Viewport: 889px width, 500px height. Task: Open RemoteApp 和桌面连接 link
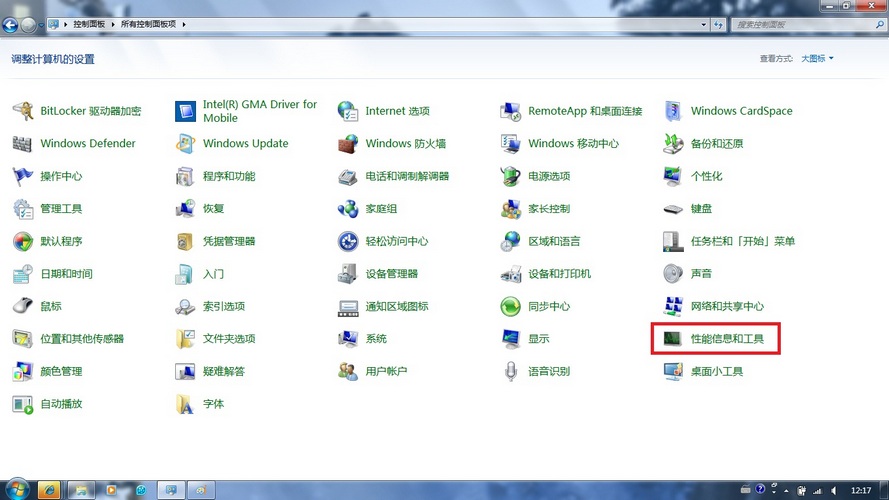pyautogui.click(x=585, y=111)
